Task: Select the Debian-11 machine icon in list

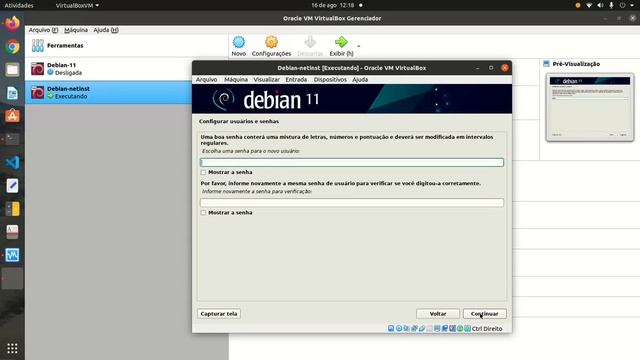Action: tap(38, 69)
